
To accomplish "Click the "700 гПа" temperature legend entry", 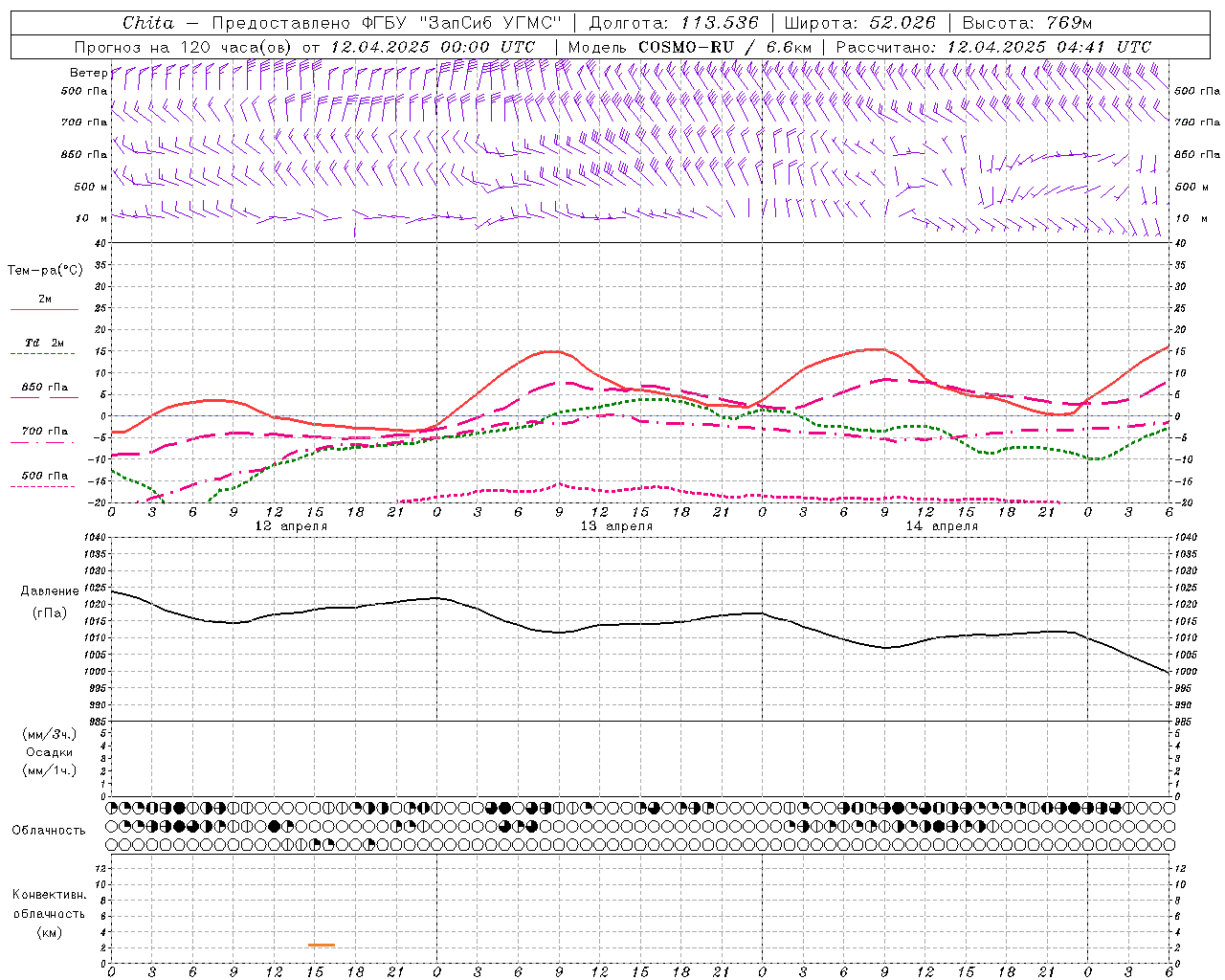I will click(45, 432).
